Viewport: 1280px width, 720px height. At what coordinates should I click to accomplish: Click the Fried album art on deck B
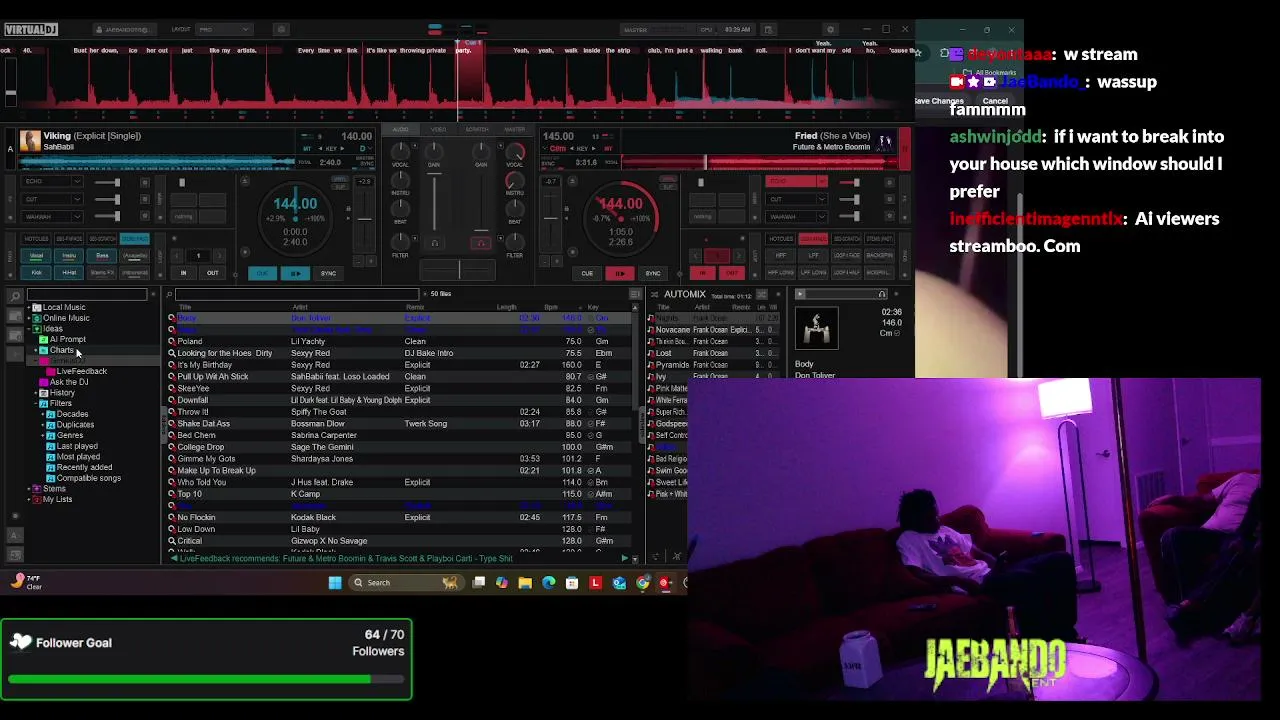885,141
